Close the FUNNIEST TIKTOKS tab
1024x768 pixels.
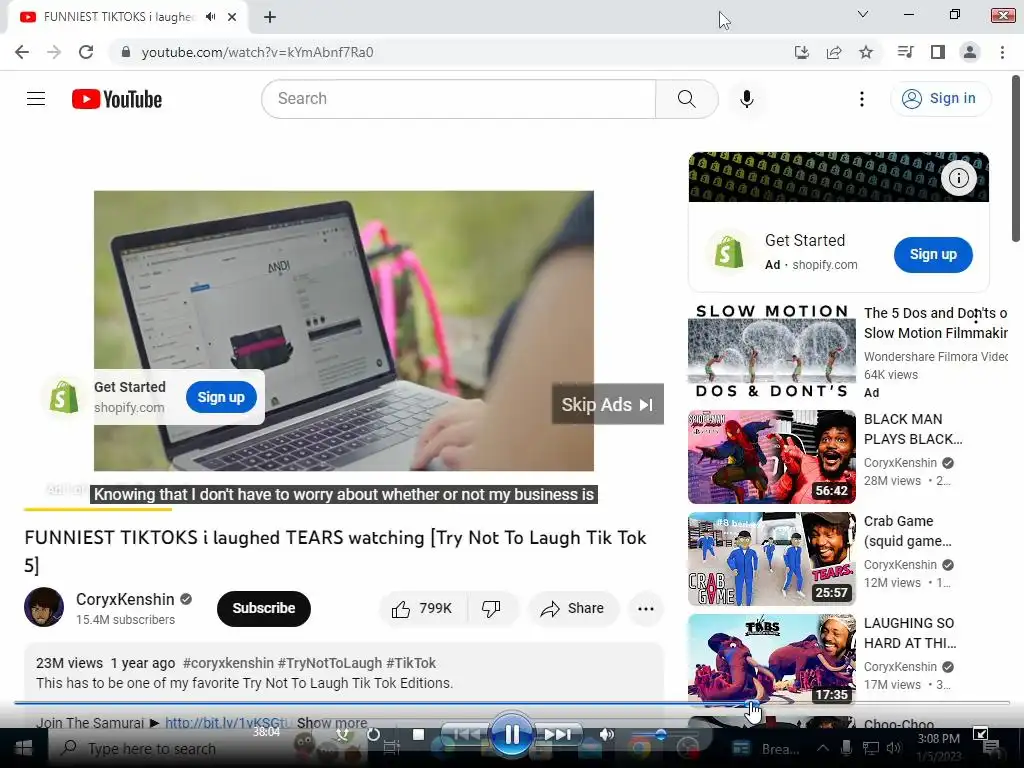pyautogui.click(x=232, y=17)
